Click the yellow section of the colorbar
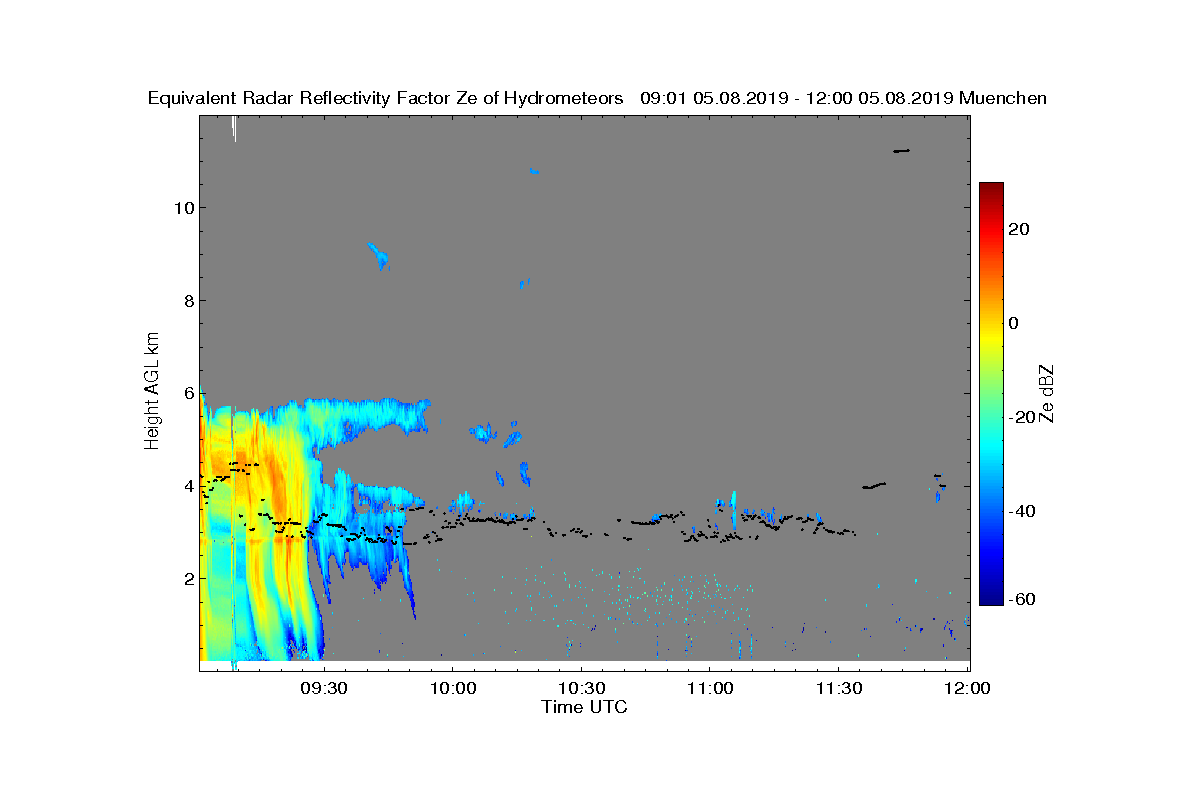The image size is (1200, 800). pyautogui.click(x=991, y=335)
